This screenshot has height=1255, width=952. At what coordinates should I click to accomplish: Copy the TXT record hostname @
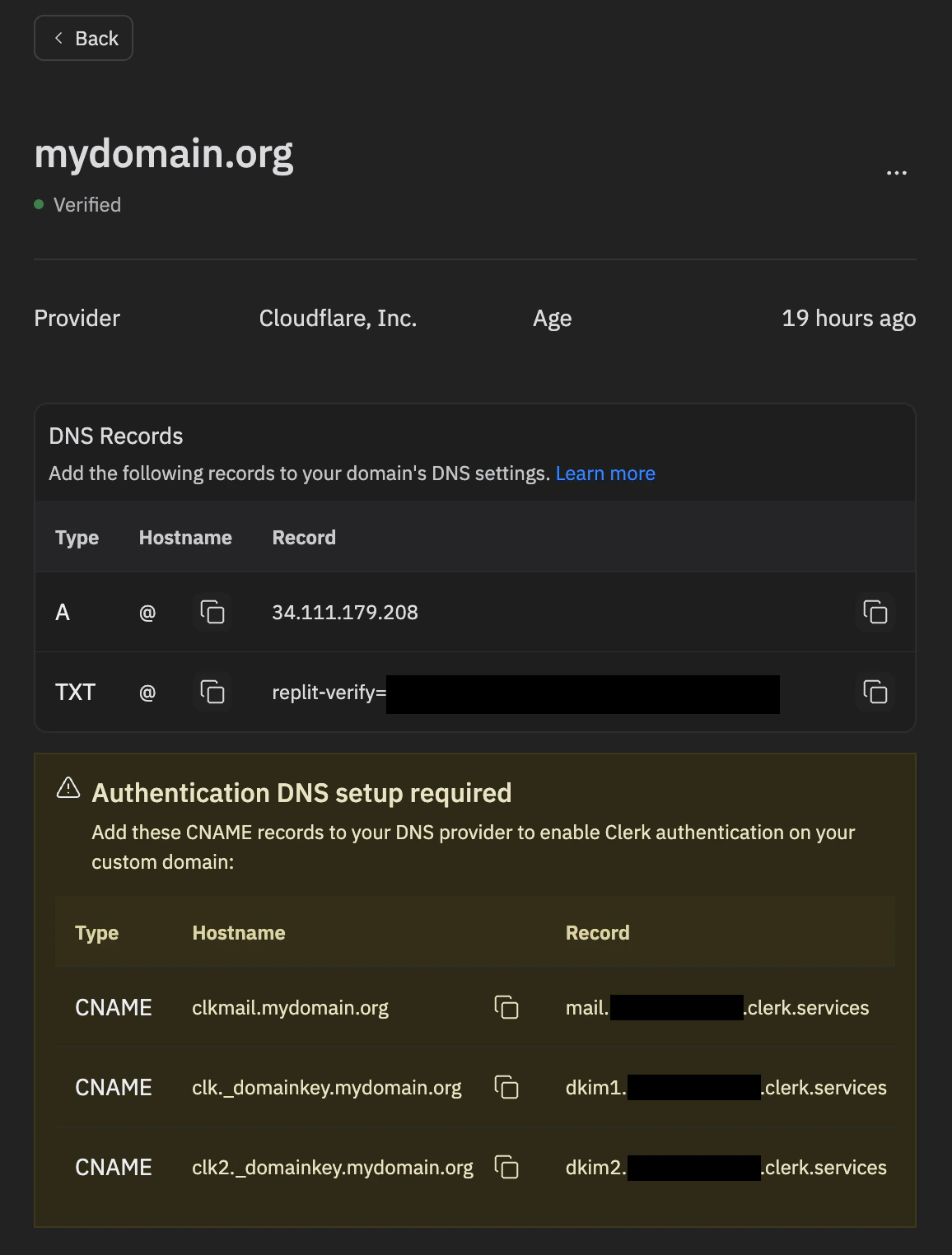tap(213, 693)
